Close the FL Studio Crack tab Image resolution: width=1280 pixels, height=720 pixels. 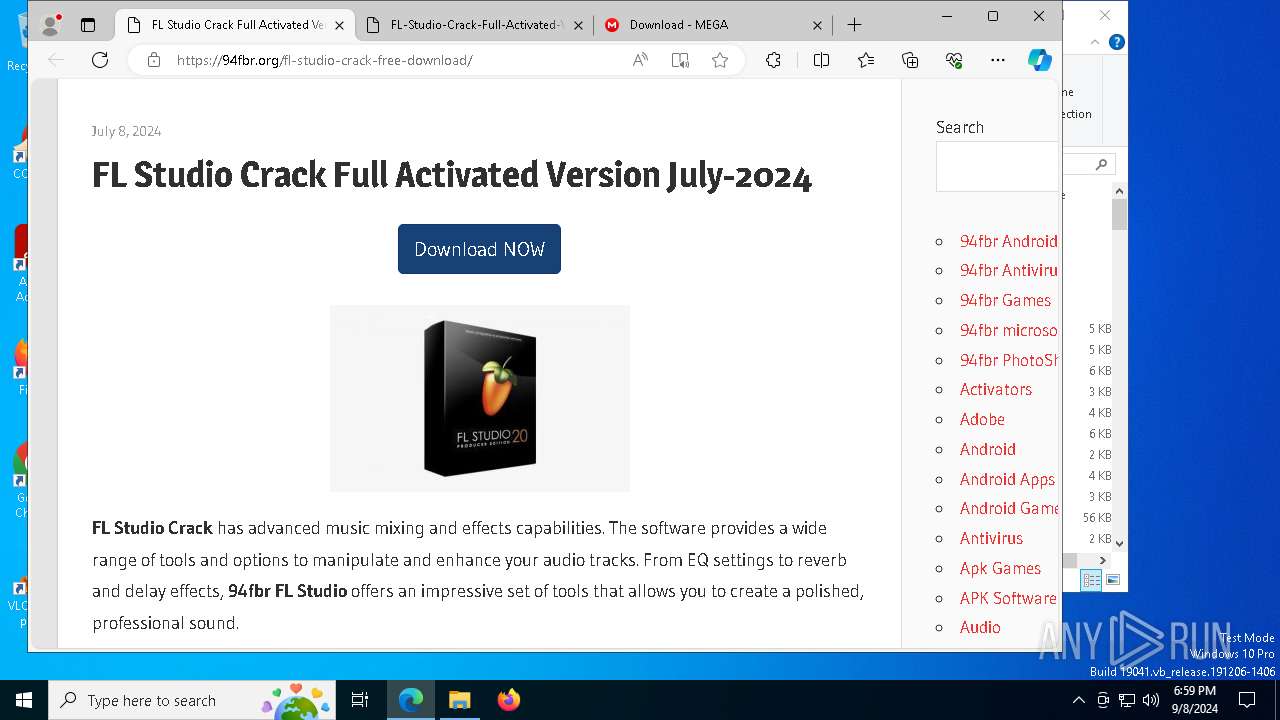tap(339, 25)
